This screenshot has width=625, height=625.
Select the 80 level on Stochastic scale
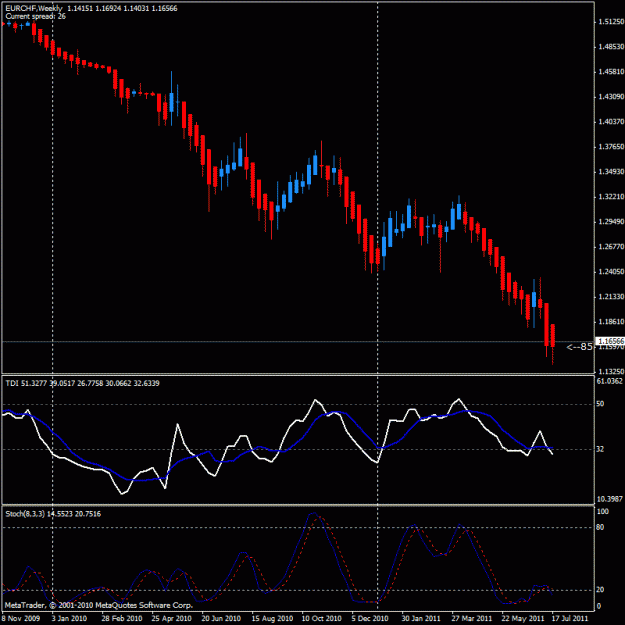pyautogui.click(x=600, y=527)
